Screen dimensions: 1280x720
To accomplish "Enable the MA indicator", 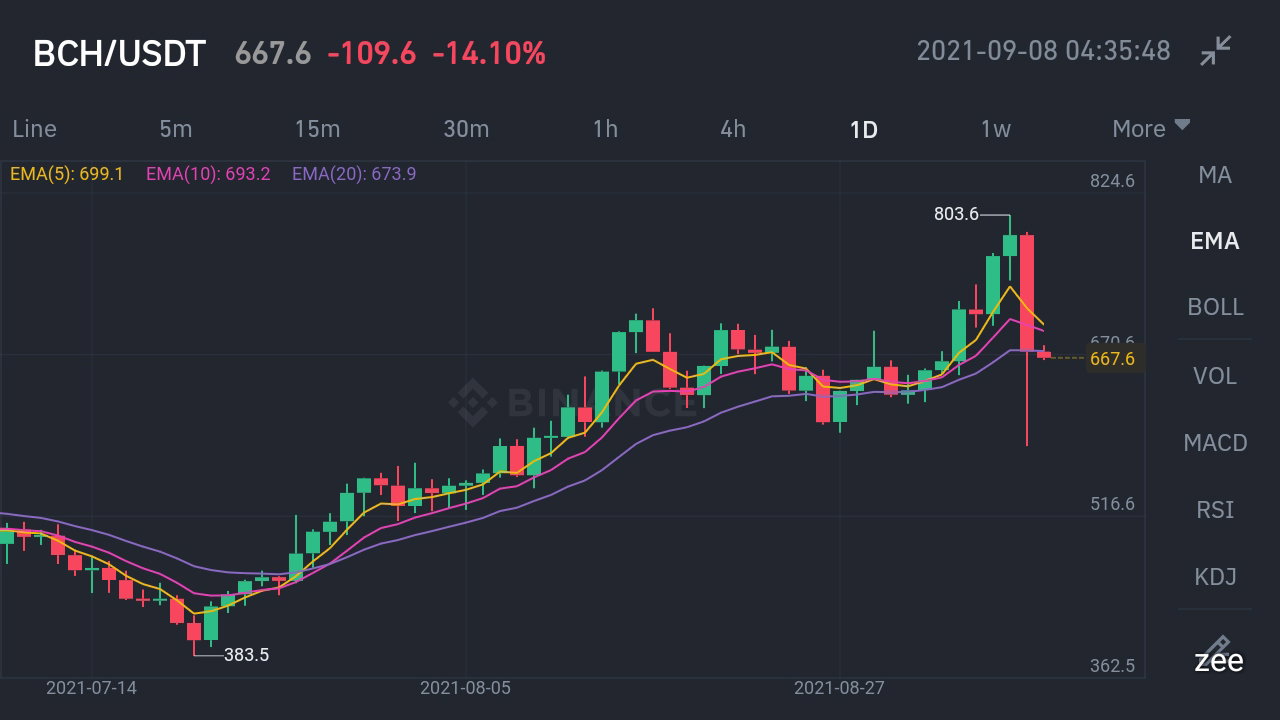I will [x=1215, y=175].
